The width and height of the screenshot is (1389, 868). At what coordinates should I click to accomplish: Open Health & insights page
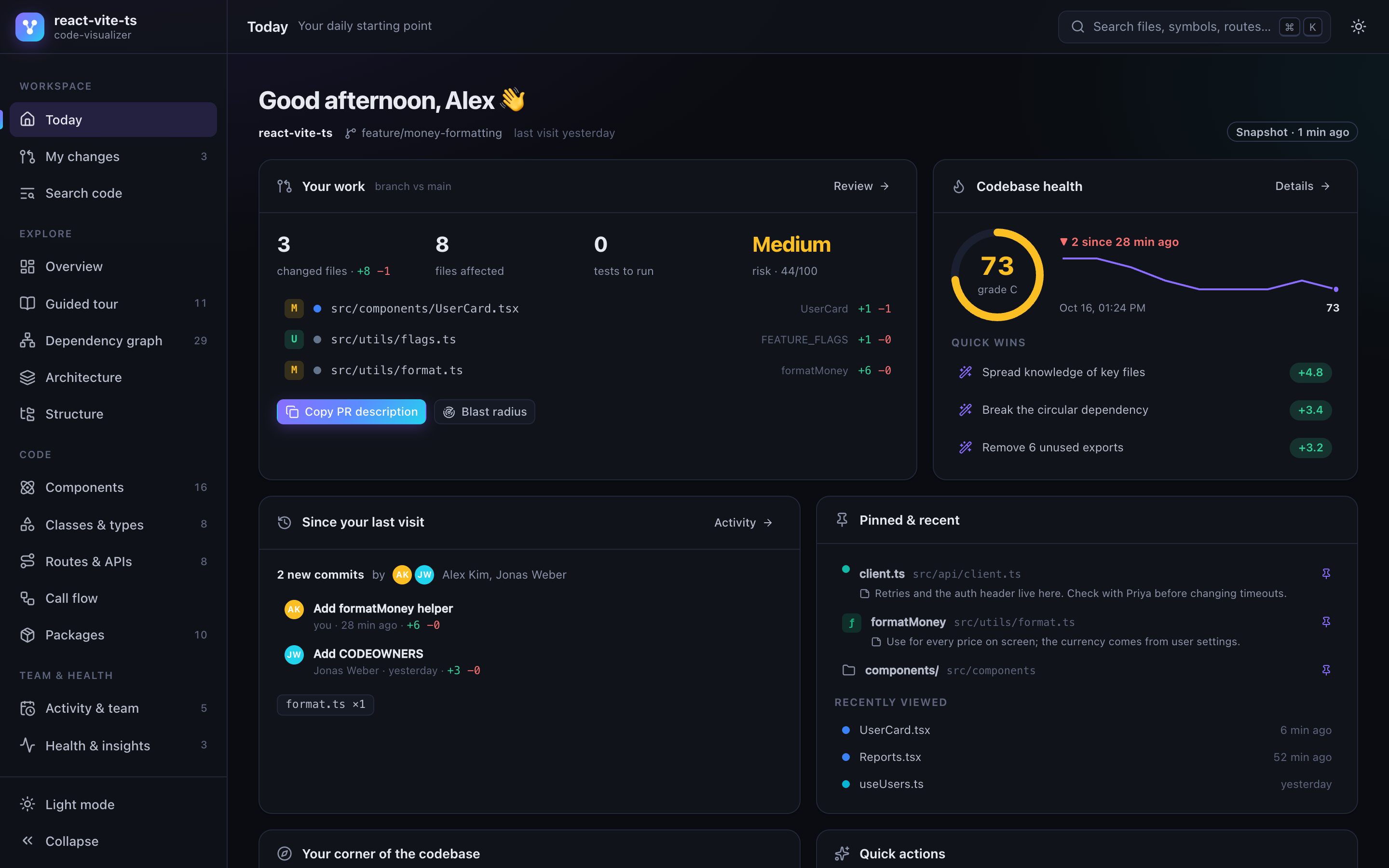(113, 745)
